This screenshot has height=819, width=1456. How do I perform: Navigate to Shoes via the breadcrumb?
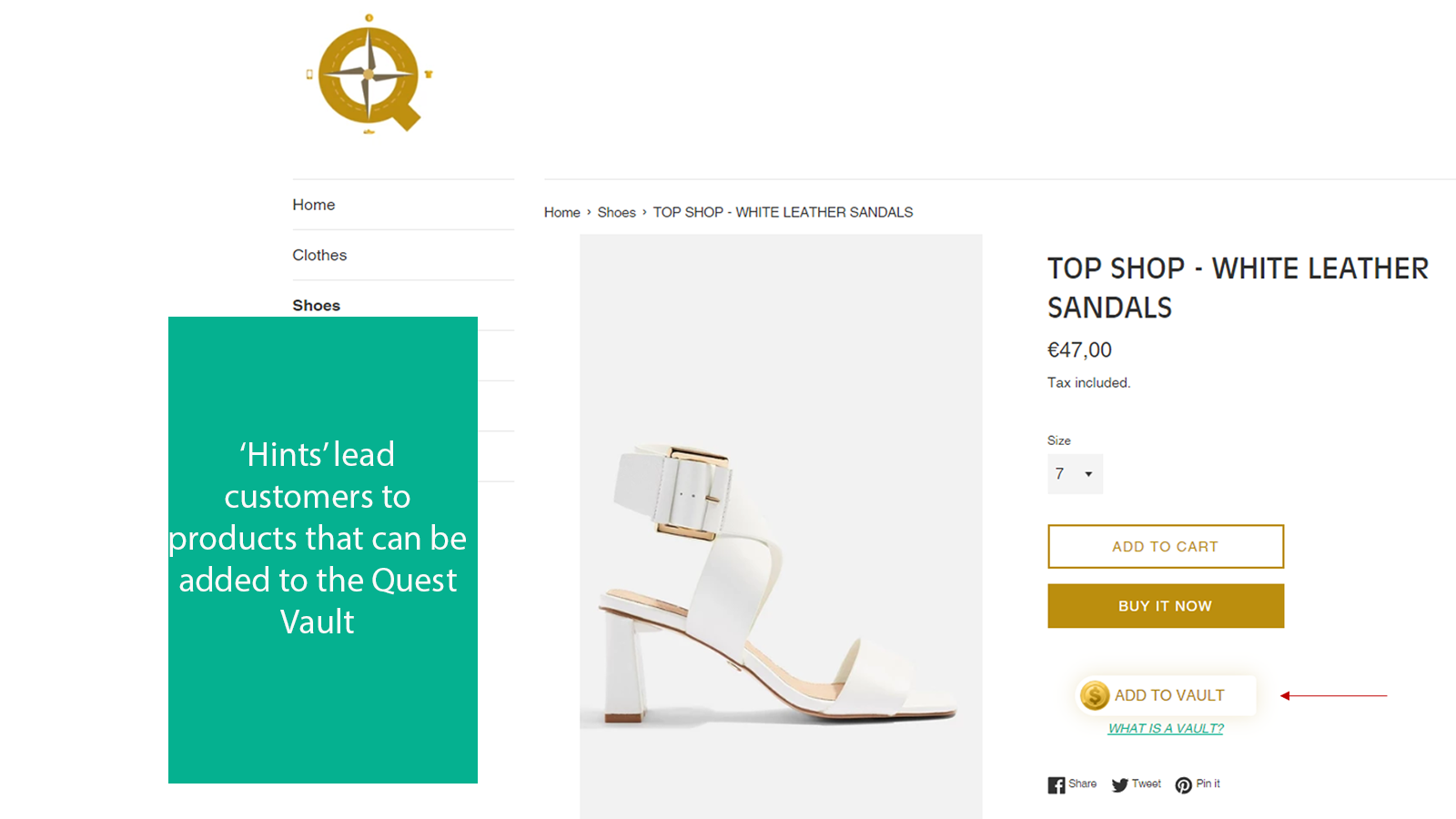[x=616, y=213]
